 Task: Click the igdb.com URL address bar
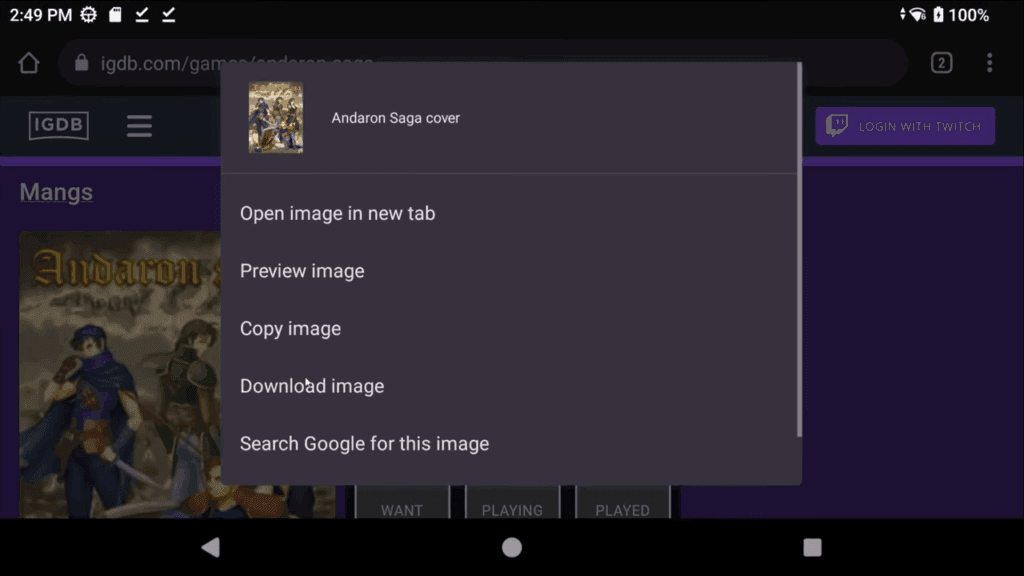click(x=483, y=63)
